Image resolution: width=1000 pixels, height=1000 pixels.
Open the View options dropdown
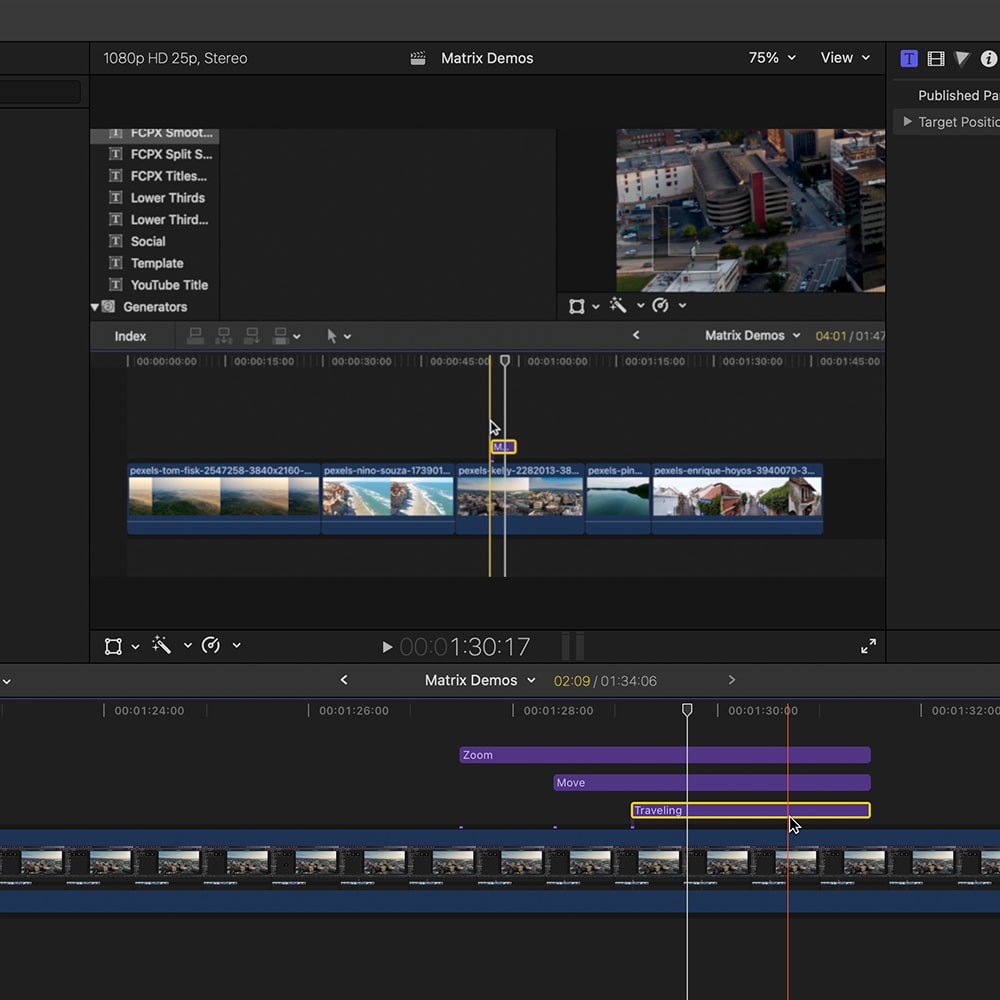(845, 58)
